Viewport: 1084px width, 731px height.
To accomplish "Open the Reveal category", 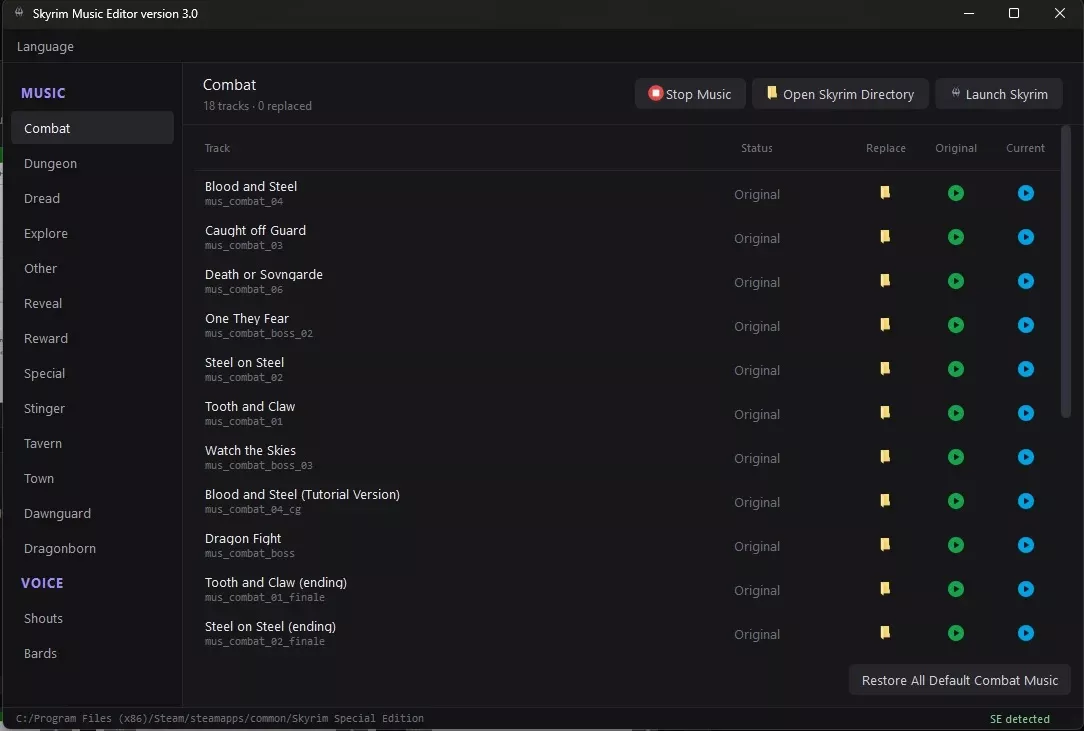I will (x=92, y=304).
